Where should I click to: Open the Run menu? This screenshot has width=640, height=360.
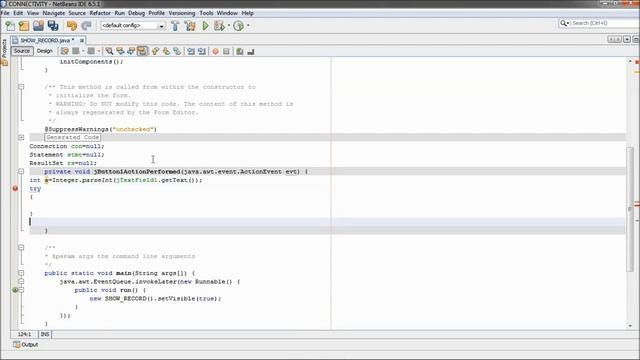(x=120, y=13)
